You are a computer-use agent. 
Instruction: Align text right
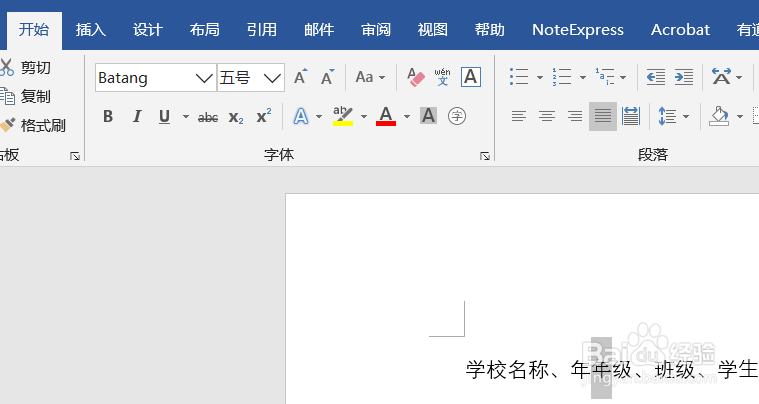click(x=575, y=116)
